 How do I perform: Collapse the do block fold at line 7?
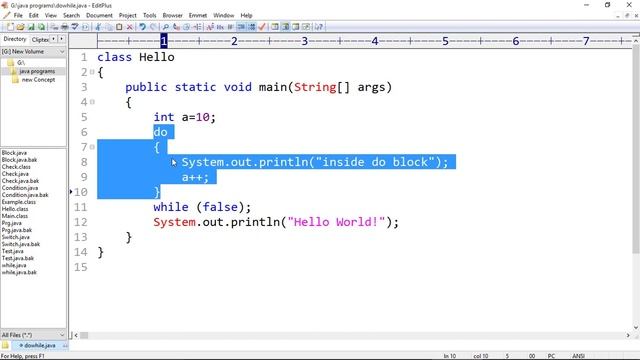click(x=92, y=147)
